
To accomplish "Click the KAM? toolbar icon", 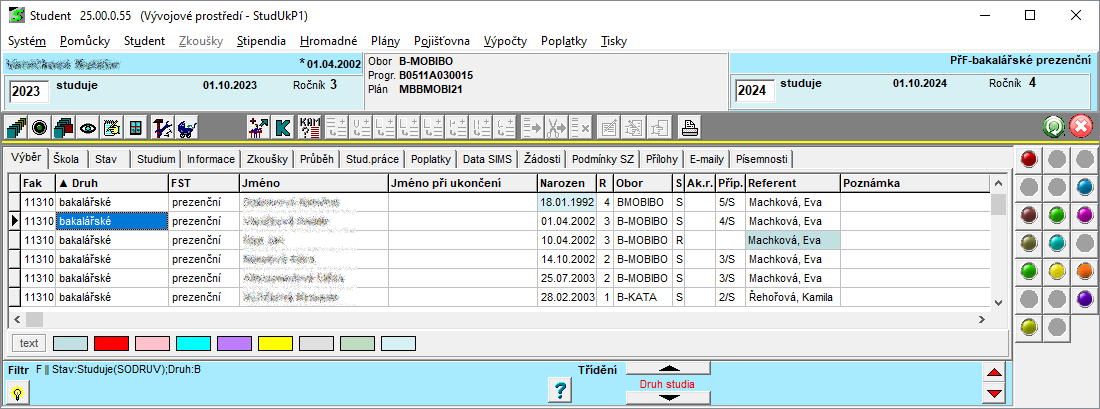I will [310, 127].
